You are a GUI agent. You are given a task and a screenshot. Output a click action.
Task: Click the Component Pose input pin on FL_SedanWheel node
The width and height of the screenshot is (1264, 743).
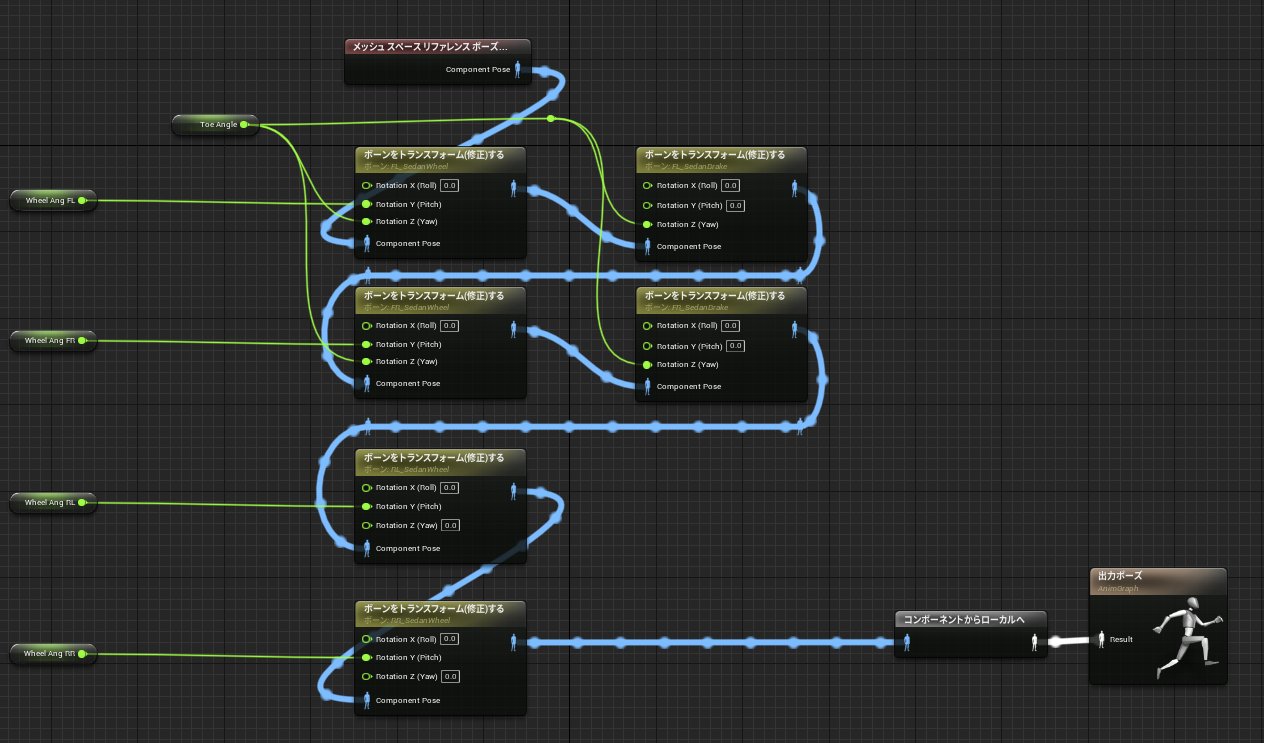point(367,243)
